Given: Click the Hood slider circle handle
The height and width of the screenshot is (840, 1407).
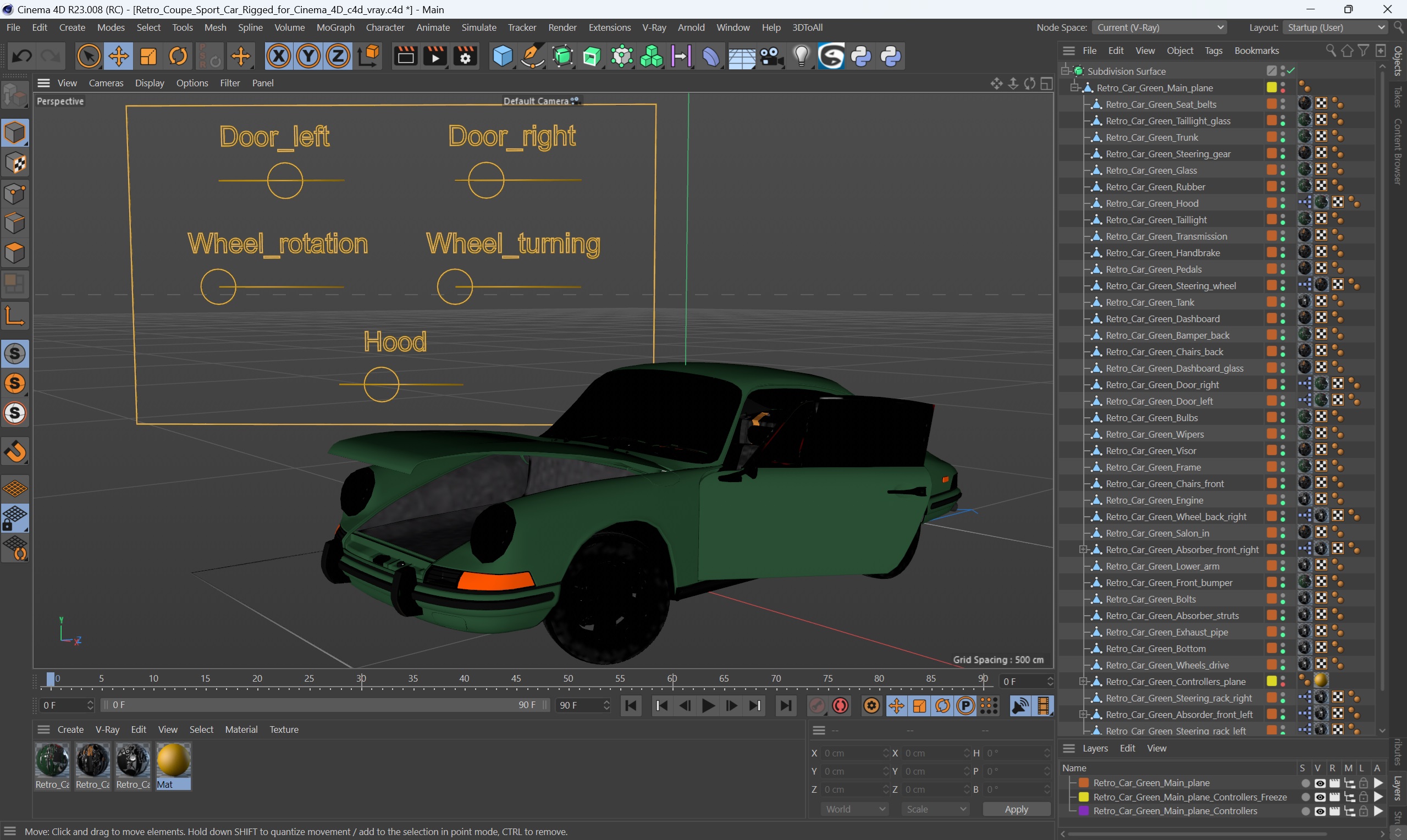Looking at the screenshot, I should click(x=382, y=384).
